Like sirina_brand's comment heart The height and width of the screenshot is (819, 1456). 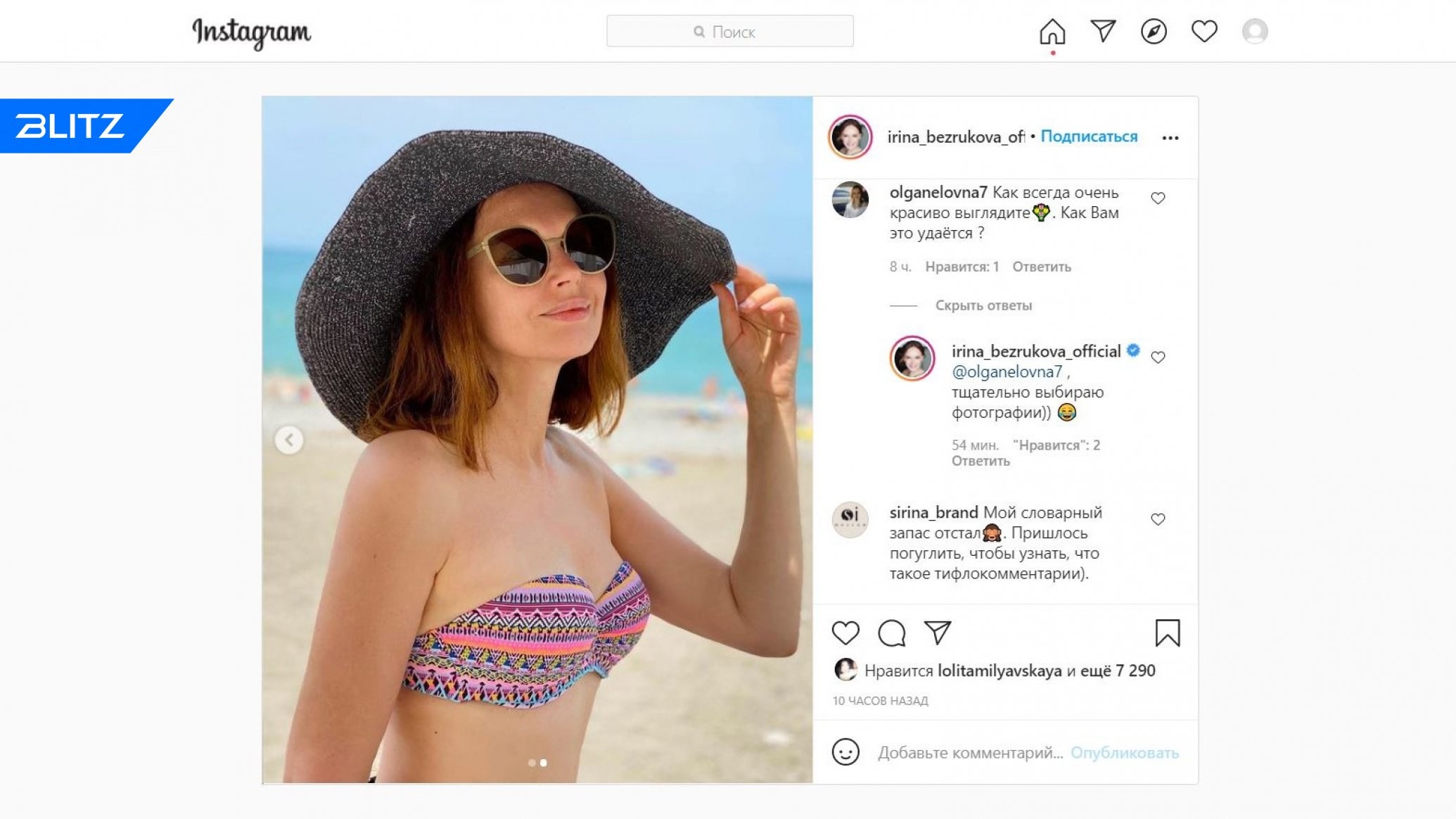(x=1158, y=519)
